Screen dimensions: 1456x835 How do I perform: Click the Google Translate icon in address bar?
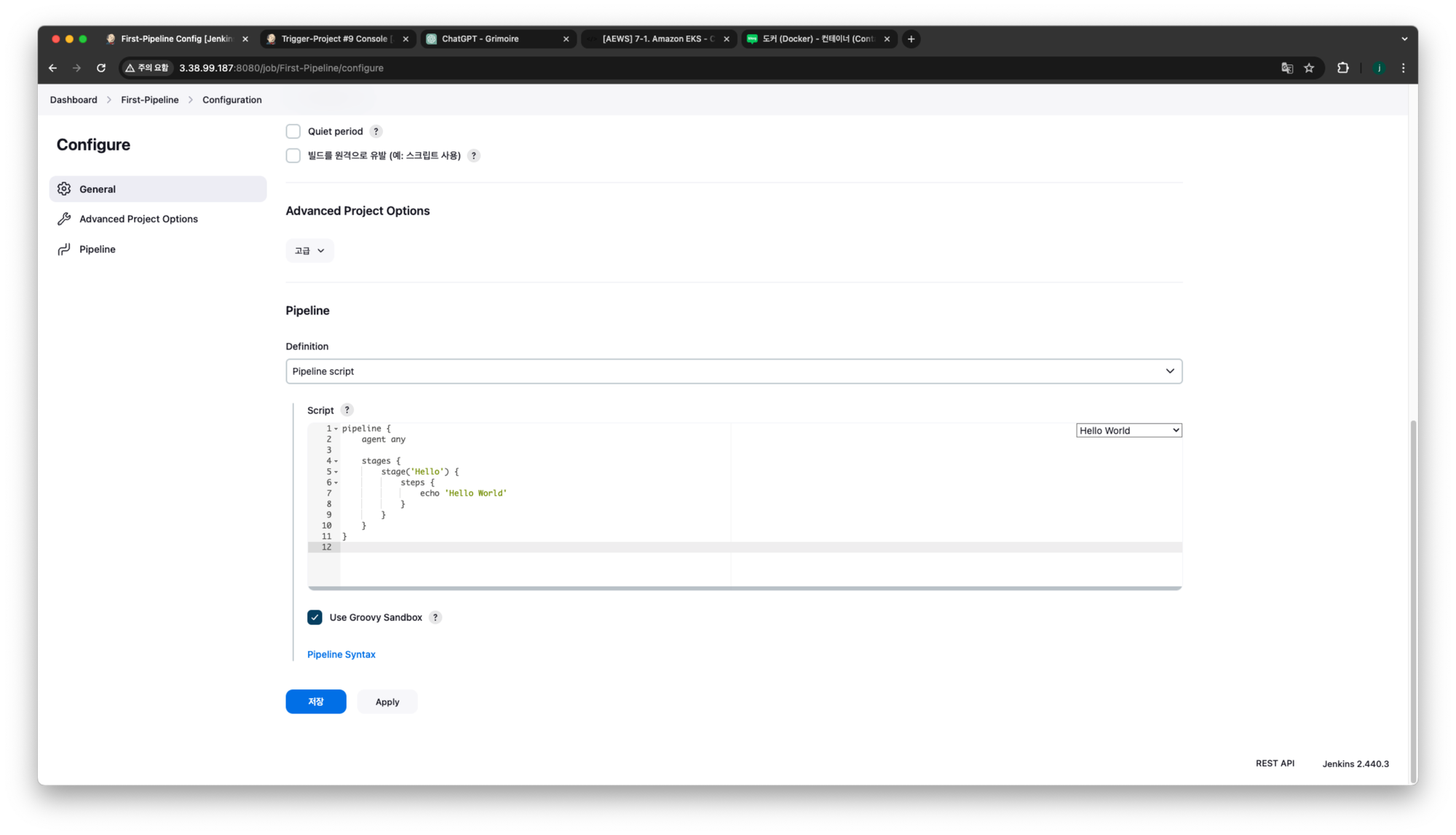[x=1287, y=68]
